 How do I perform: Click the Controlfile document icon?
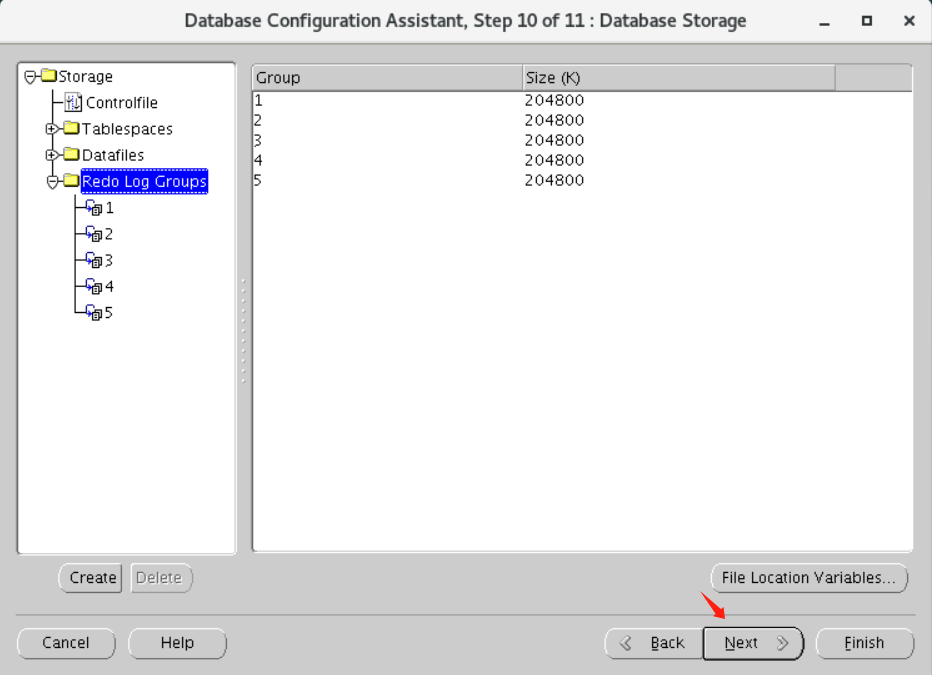tap(73, 102)
